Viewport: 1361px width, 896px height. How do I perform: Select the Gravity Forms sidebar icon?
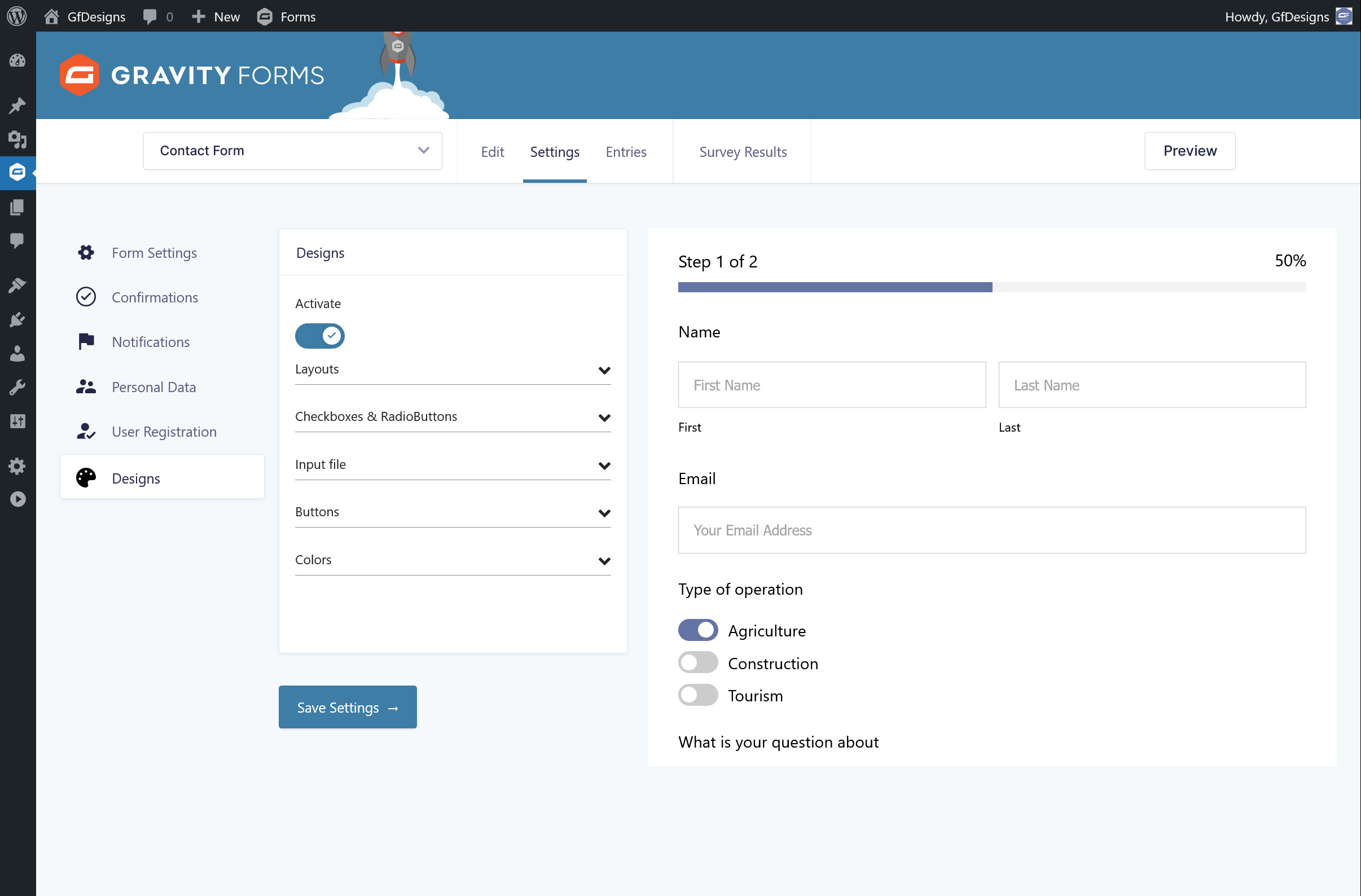[17, 172]
